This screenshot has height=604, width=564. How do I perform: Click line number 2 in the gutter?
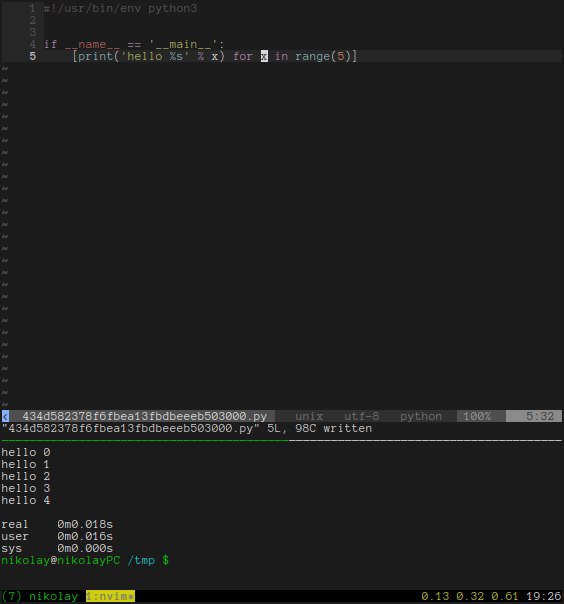(x=32, y=20)
